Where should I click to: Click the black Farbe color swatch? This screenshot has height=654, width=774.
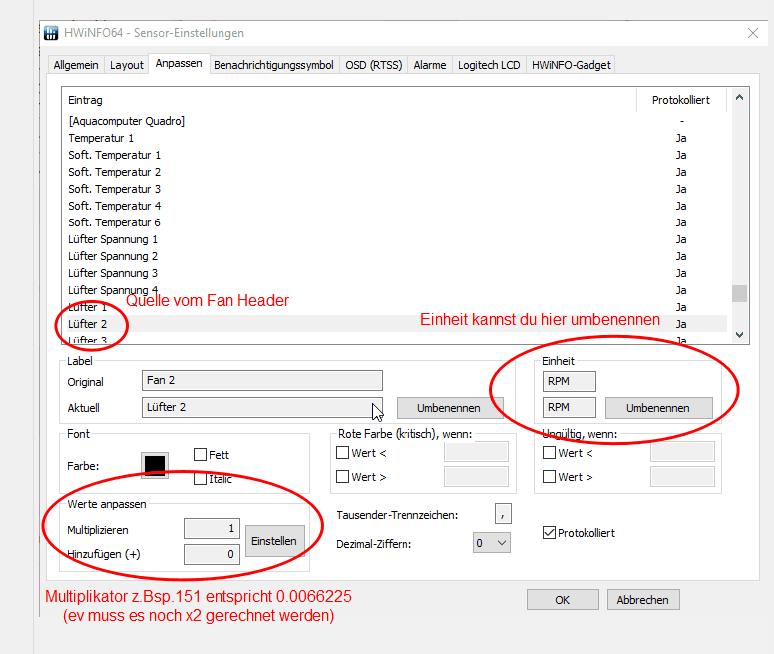[x=155, y=465]
